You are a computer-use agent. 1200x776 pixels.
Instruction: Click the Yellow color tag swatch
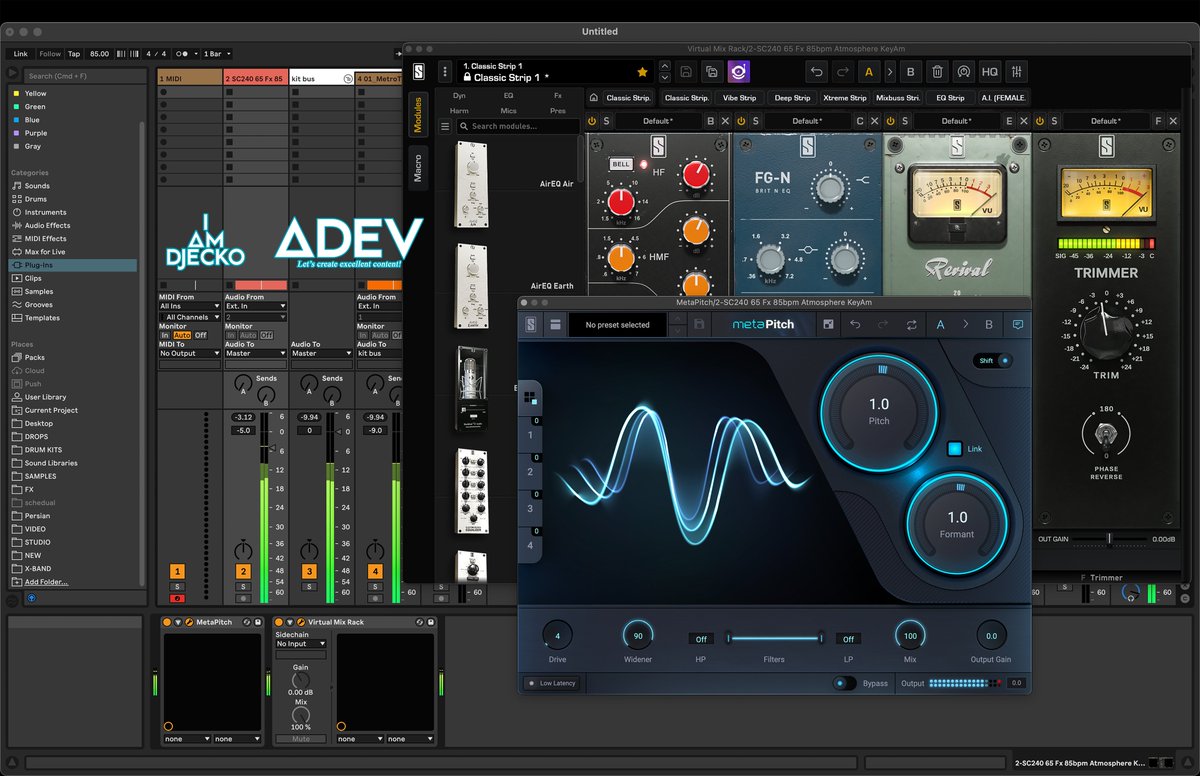pyautogui.click(x=15, y=94)
